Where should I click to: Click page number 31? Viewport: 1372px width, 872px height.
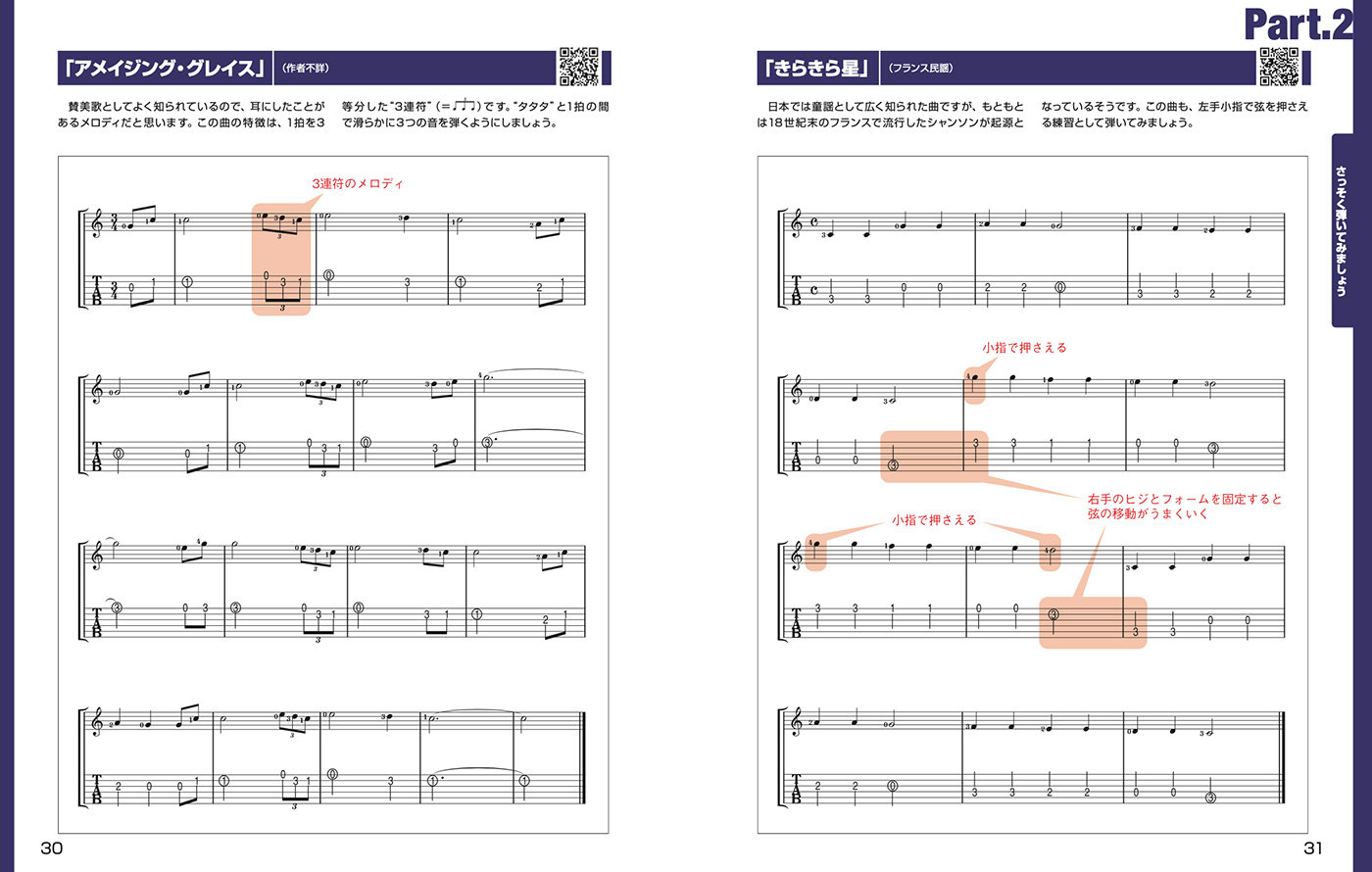click(1314, 848)
